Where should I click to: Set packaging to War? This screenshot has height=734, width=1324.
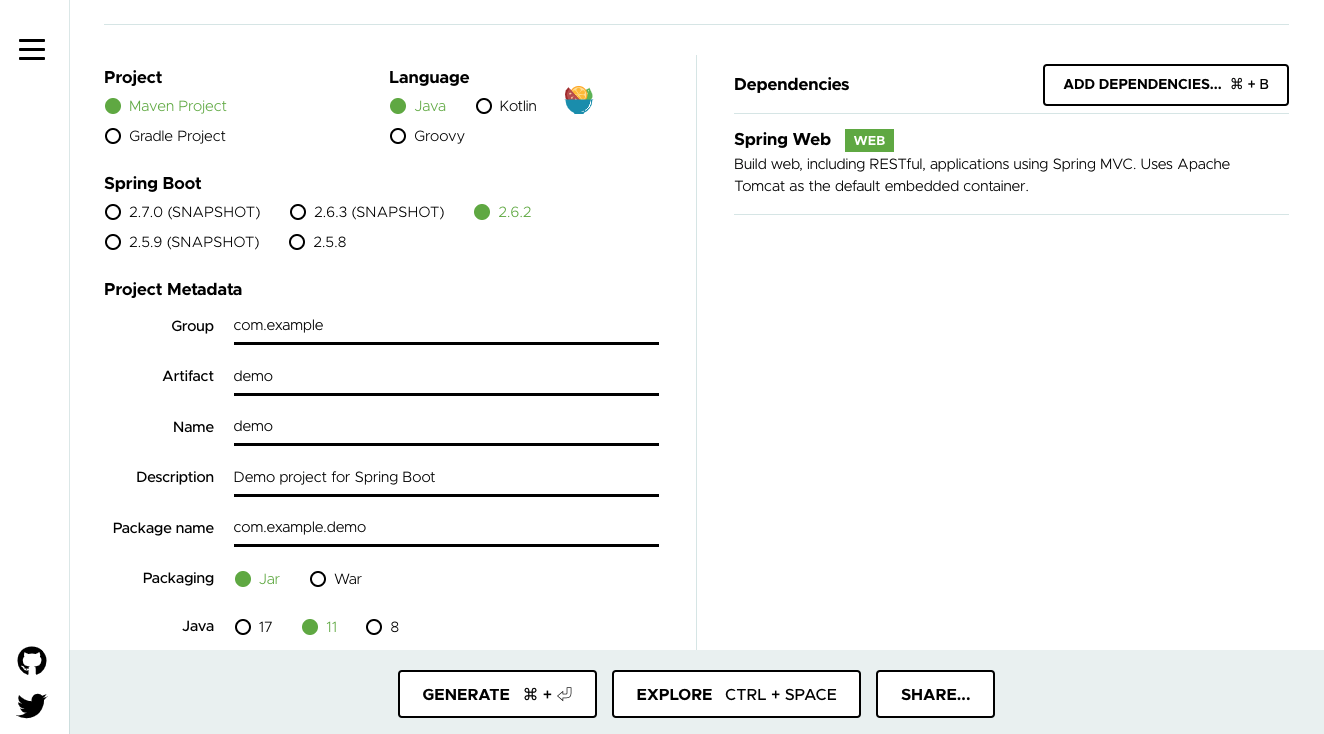(x=336, y=579)
